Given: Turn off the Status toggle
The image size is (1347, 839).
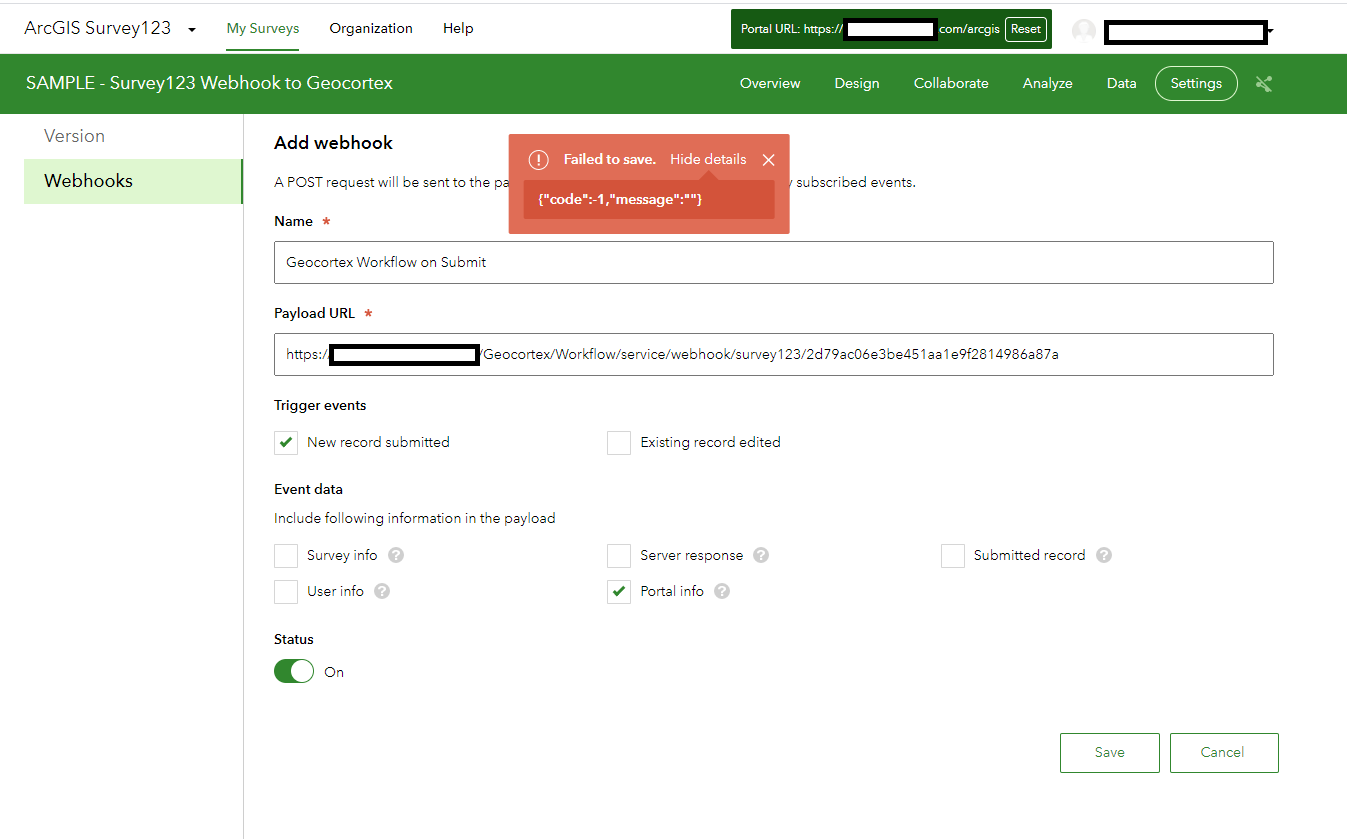Looking at the screenshot, I should tap(294, 672).
